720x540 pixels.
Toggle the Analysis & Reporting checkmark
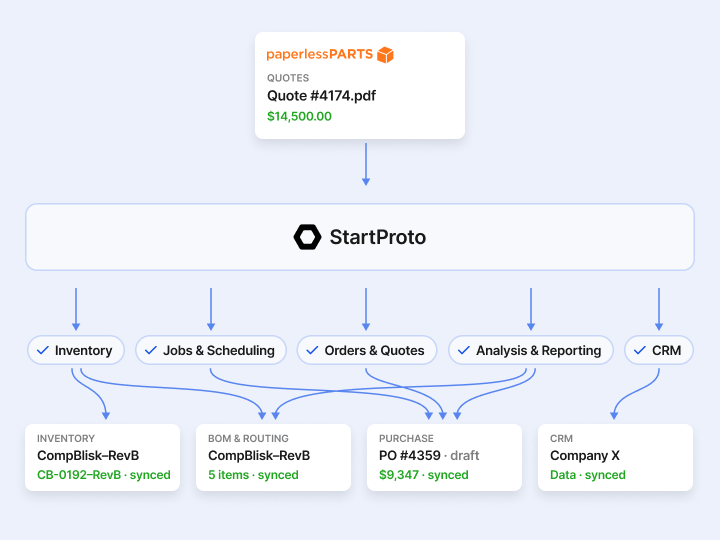click(464, 350)
